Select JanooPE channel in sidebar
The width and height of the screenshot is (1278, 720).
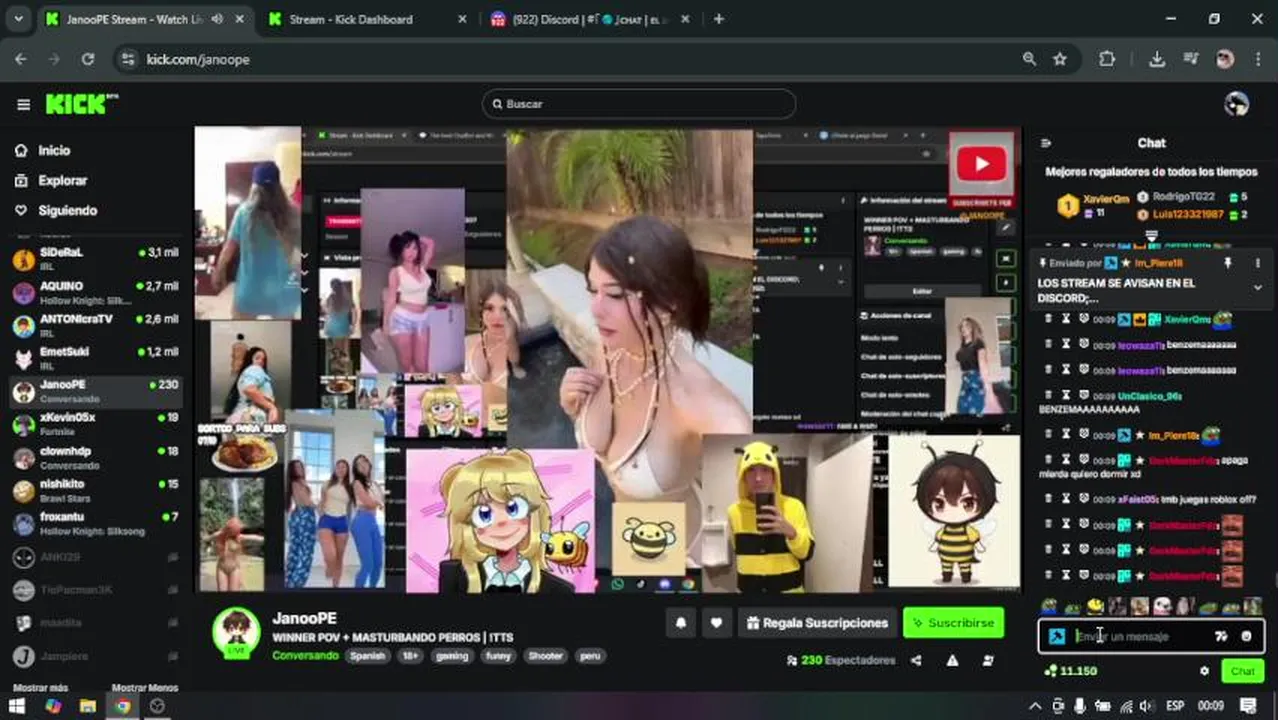[x=96, y=390]
